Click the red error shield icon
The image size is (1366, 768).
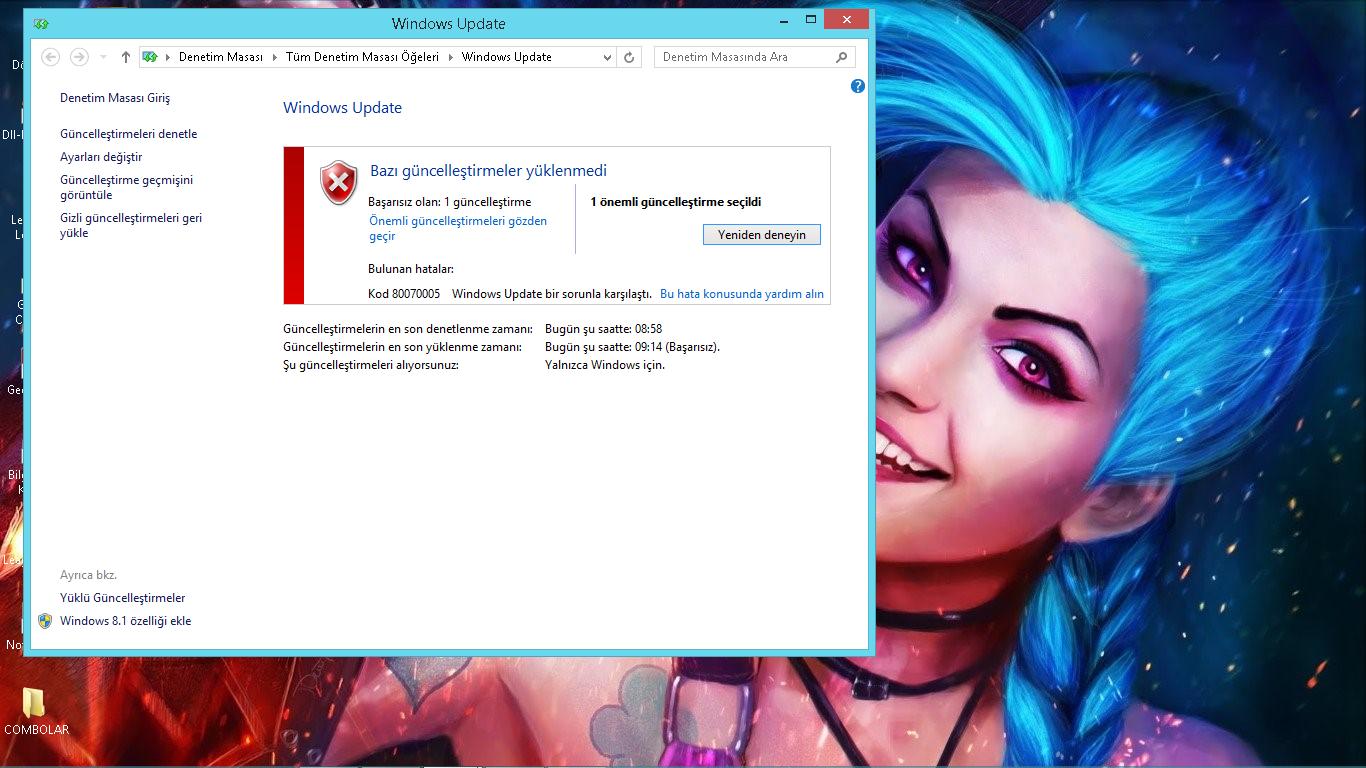[x=338, y=183]
